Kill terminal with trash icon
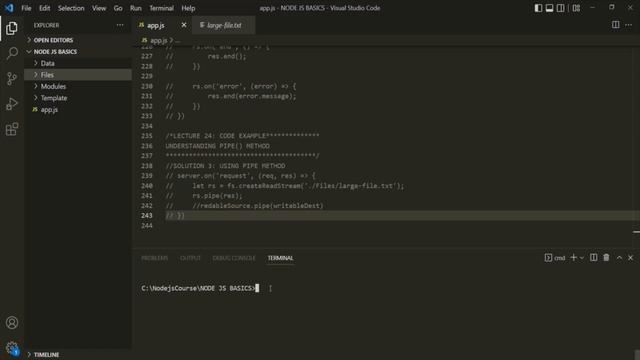The height and width of the screenshot is (360, 640). 606,258
